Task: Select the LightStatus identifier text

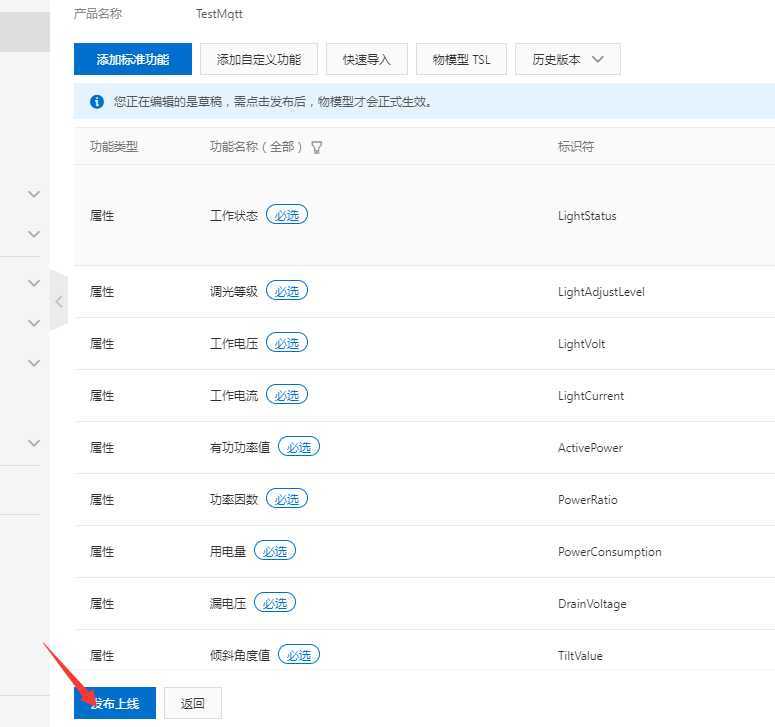Action: [587, 216]
